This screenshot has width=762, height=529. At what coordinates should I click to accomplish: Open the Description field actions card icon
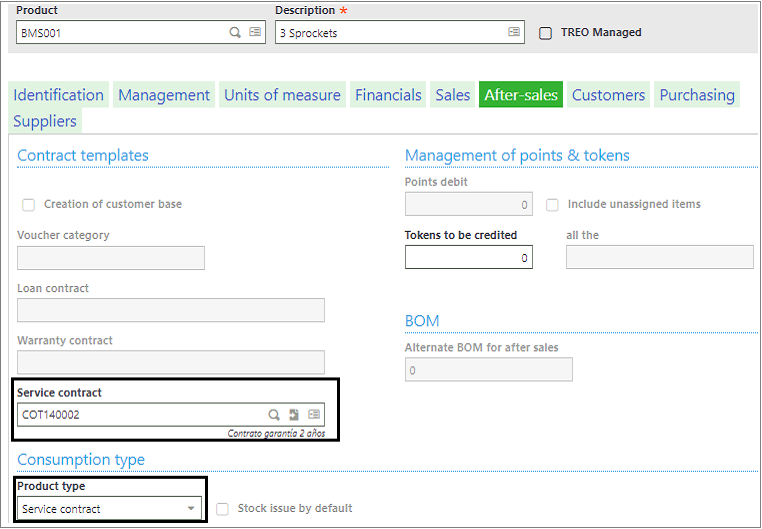514,32
